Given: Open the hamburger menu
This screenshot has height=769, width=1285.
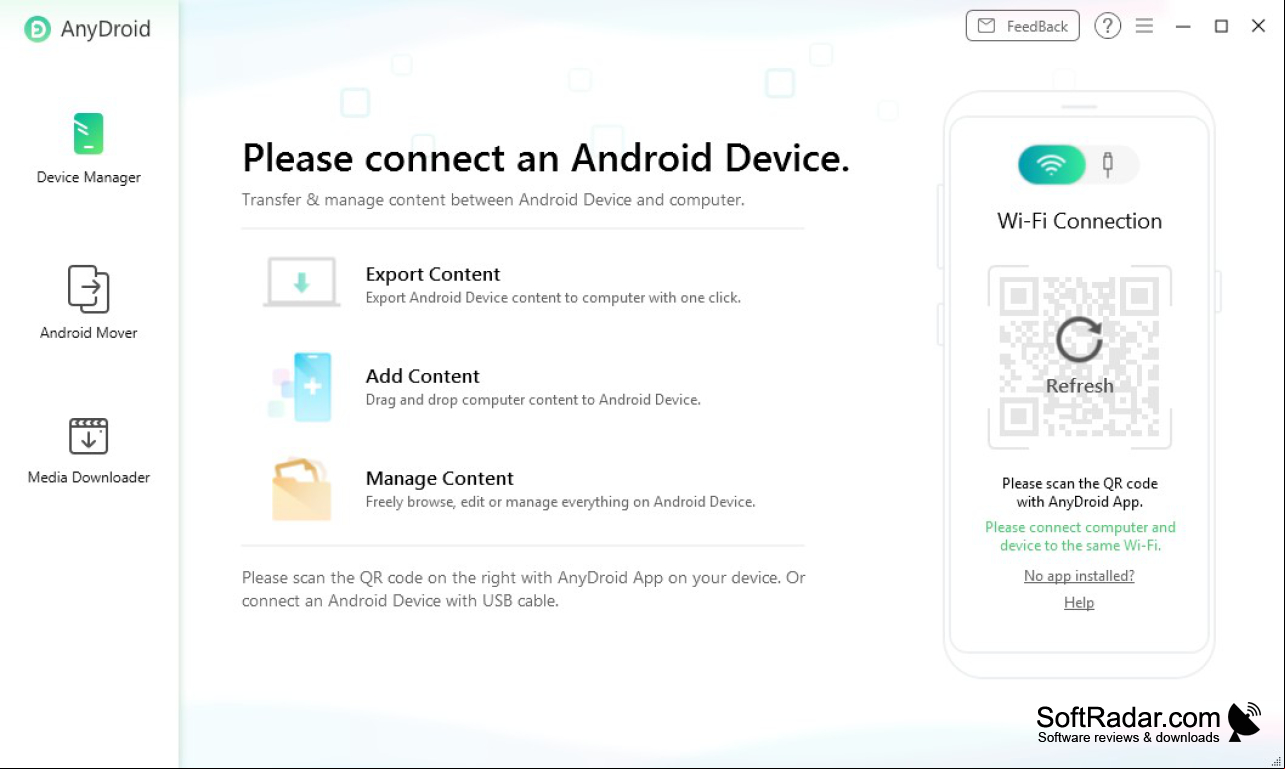Looking at the screenshot, I should point(1144,27).
